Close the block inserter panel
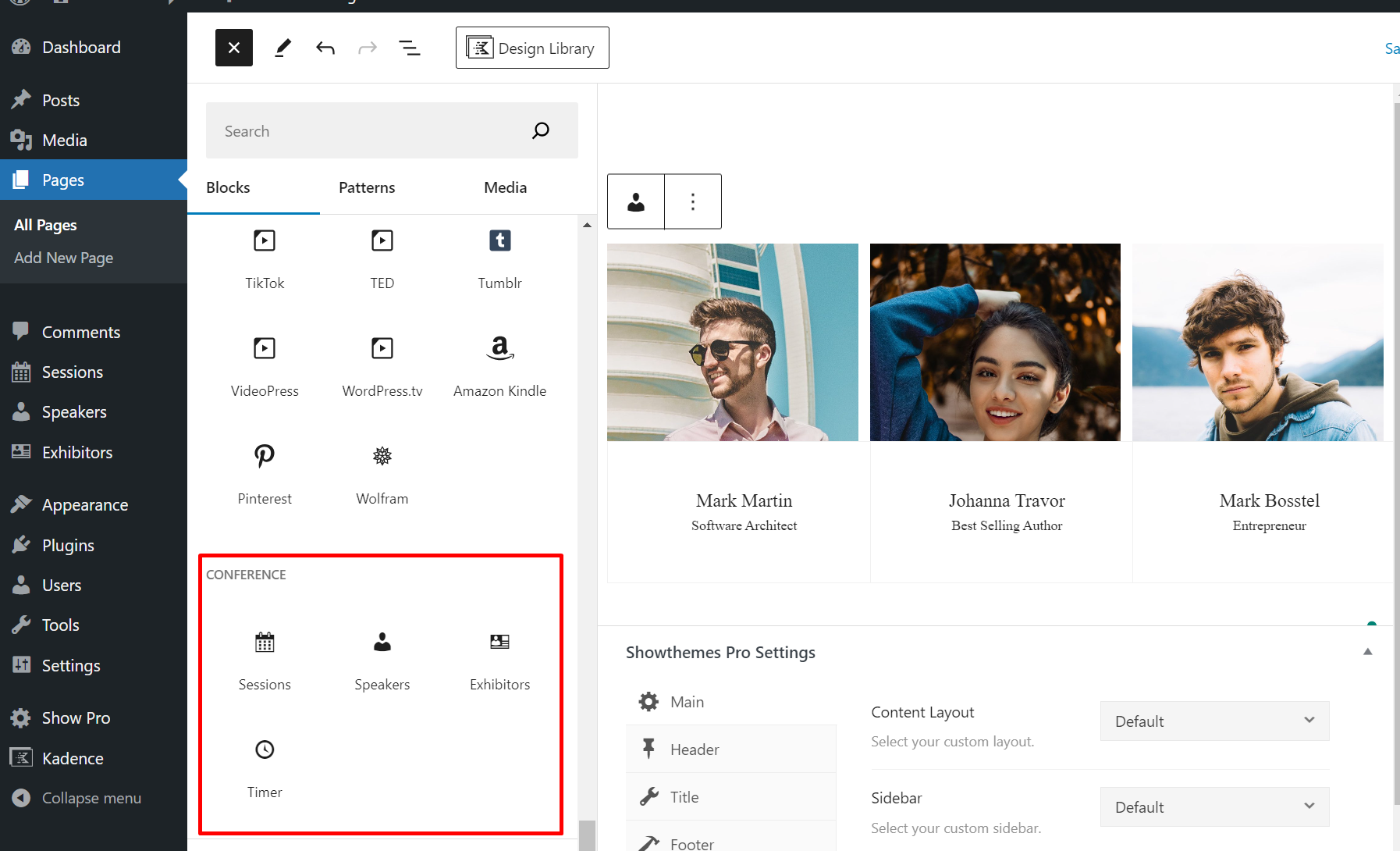Viewport: 1400px width, 851px height. tap(234, 48)
